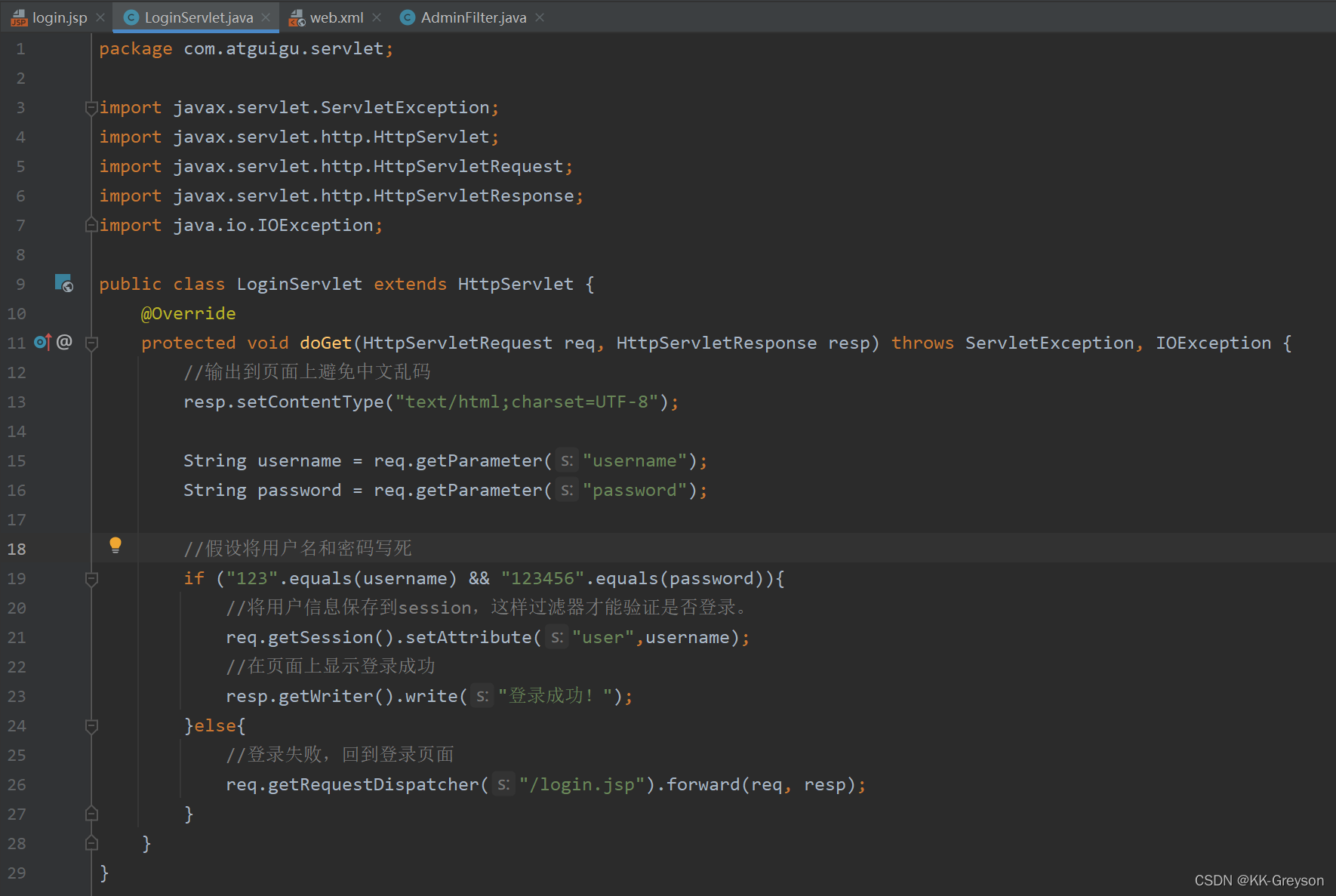The height and width of the screenshot is (896, 1336).
Task: Click the "text/html;charset=UTF-8" string
Action: pyautogui.click(x=527, y=402)
